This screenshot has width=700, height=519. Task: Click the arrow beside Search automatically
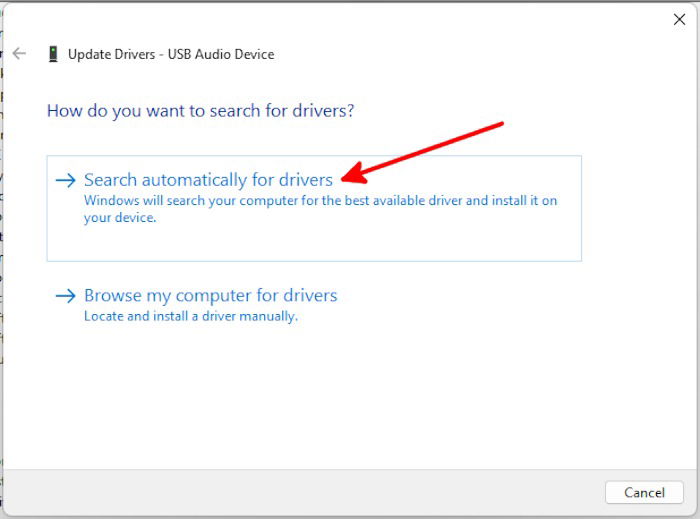[x=66, y=180]
